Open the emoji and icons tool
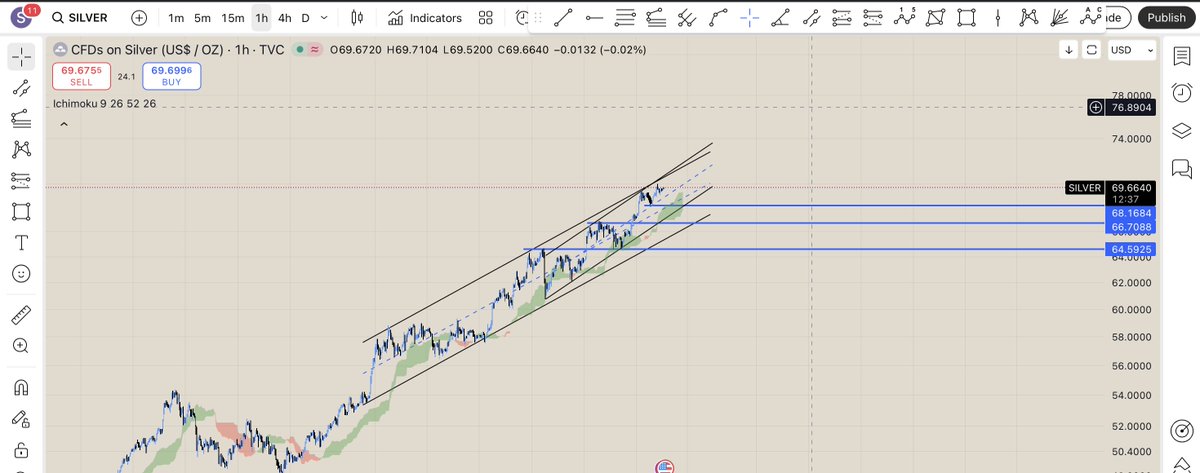 click(x=21, y=274)
